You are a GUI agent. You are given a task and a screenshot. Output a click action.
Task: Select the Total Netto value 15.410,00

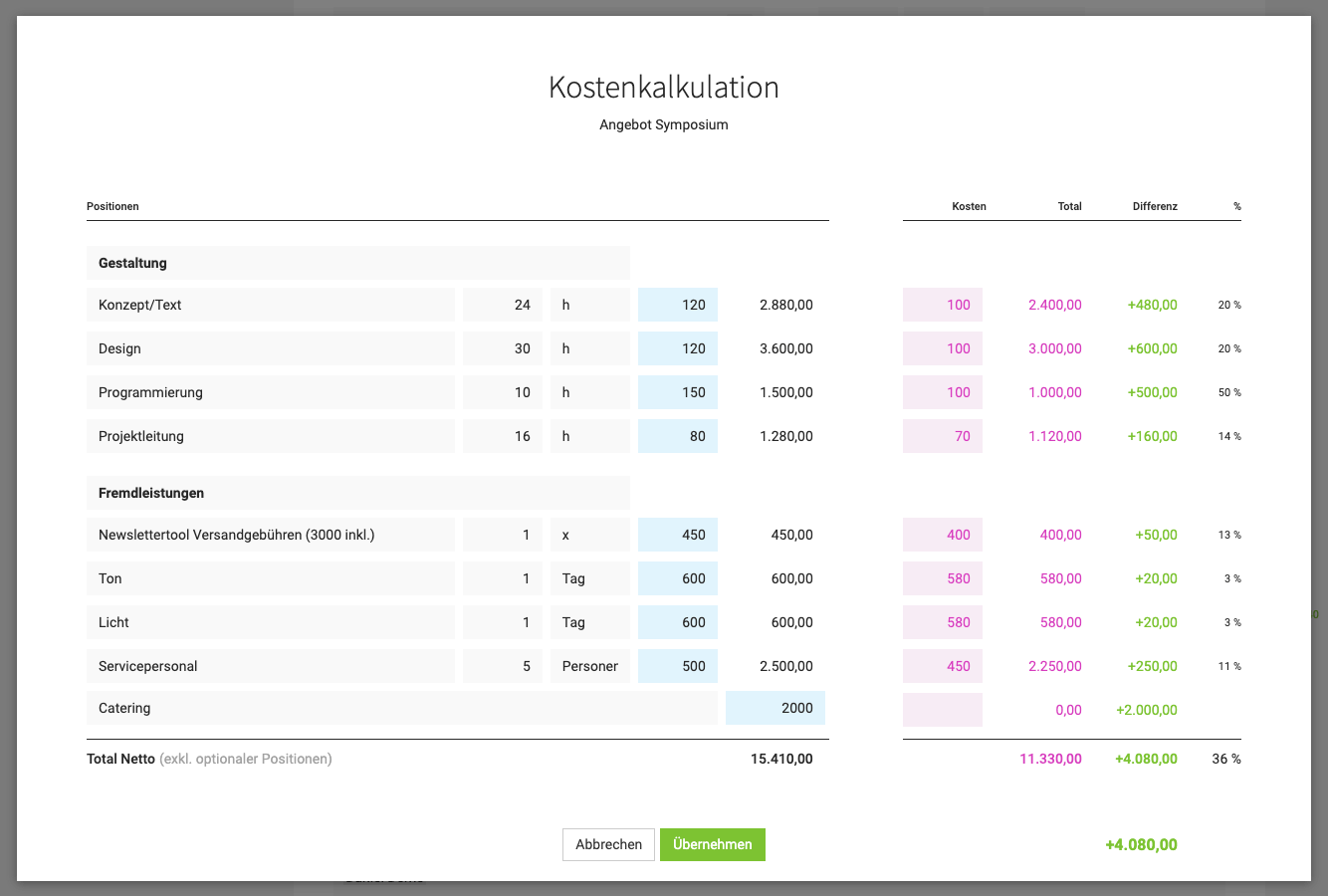tap(781, 759)
